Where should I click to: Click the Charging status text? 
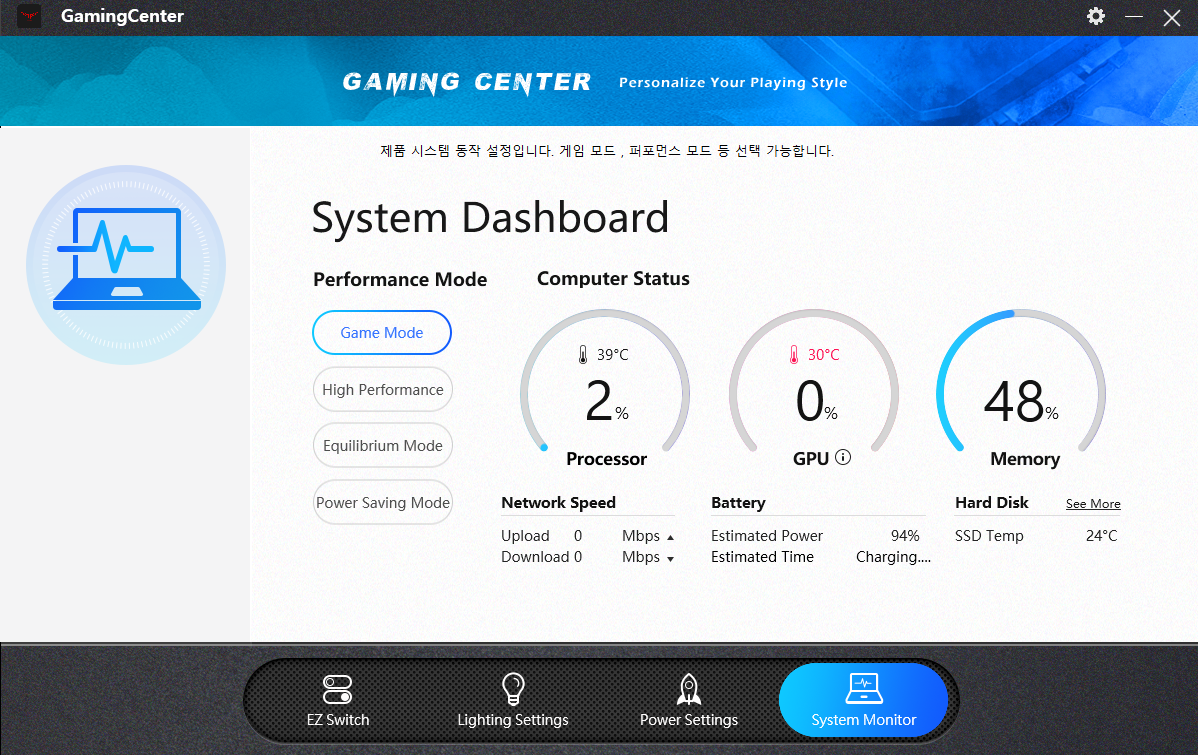point(893,557)
